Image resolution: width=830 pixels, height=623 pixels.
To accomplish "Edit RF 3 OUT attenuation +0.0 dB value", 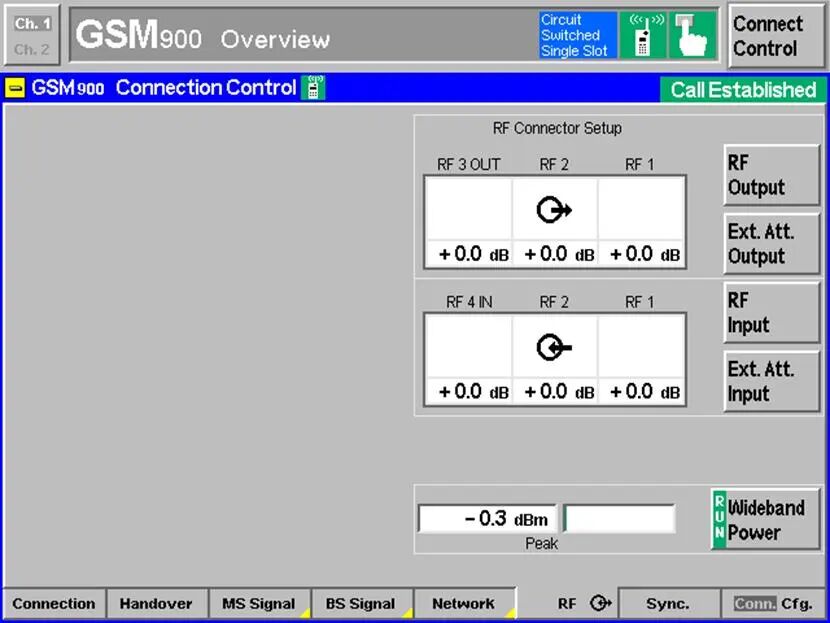I will pos(469,254).
